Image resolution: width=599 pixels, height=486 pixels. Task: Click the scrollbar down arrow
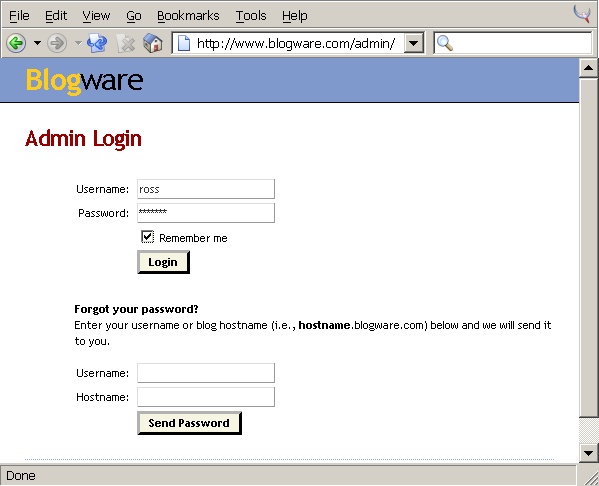pos(589,454)
